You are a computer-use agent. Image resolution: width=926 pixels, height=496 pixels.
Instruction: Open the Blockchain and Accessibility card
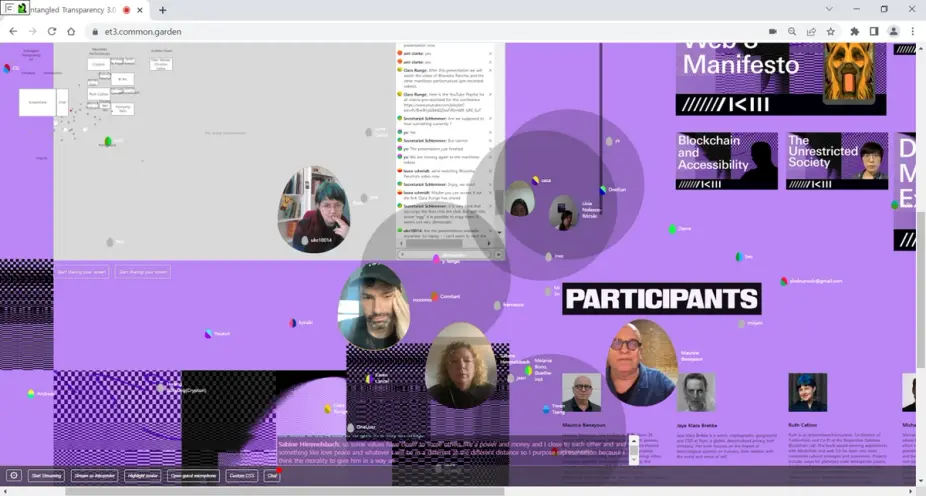point(726,161)
